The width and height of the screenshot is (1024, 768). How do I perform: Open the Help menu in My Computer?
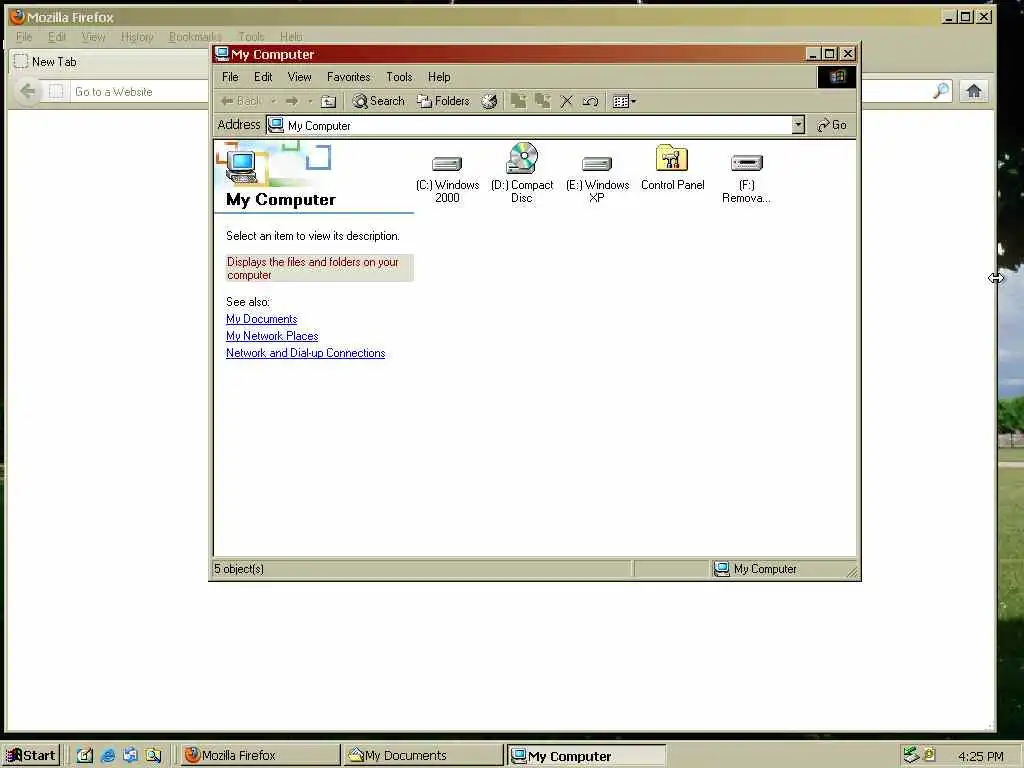click(x=439, y=77)
